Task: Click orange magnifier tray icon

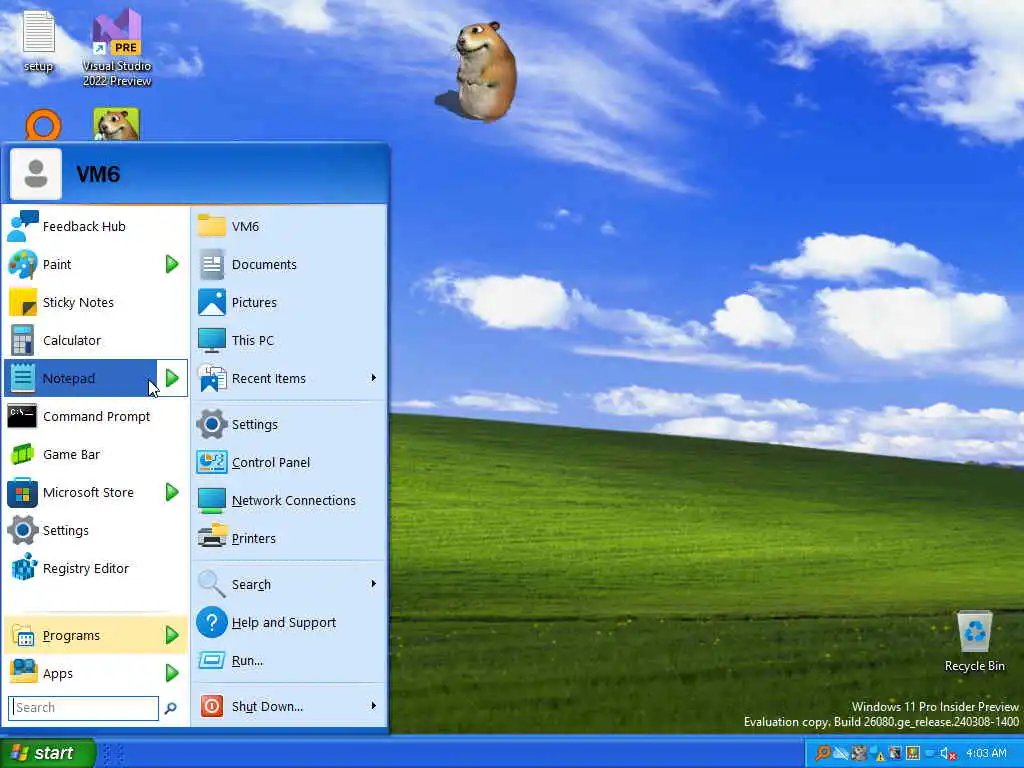Action: point(823,753)
